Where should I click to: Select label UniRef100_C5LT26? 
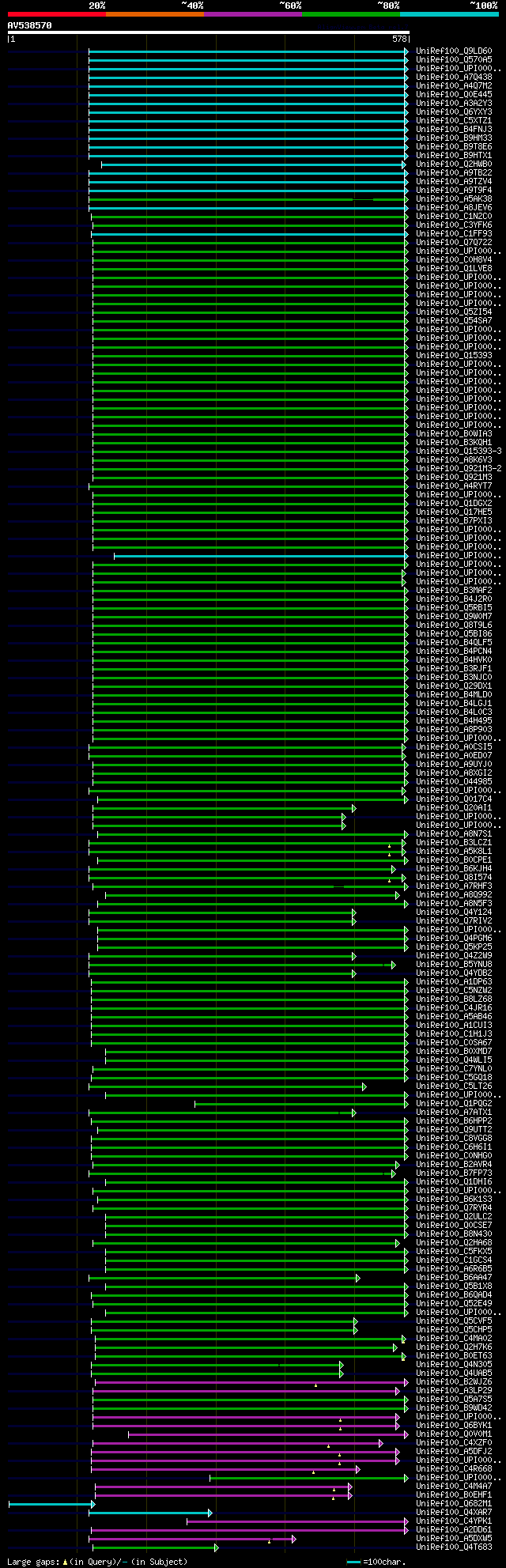pos(454,1086)
